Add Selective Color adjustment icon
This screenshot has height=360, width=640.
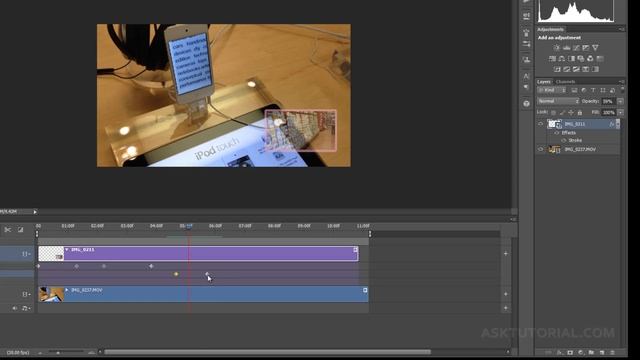(586, 69)
